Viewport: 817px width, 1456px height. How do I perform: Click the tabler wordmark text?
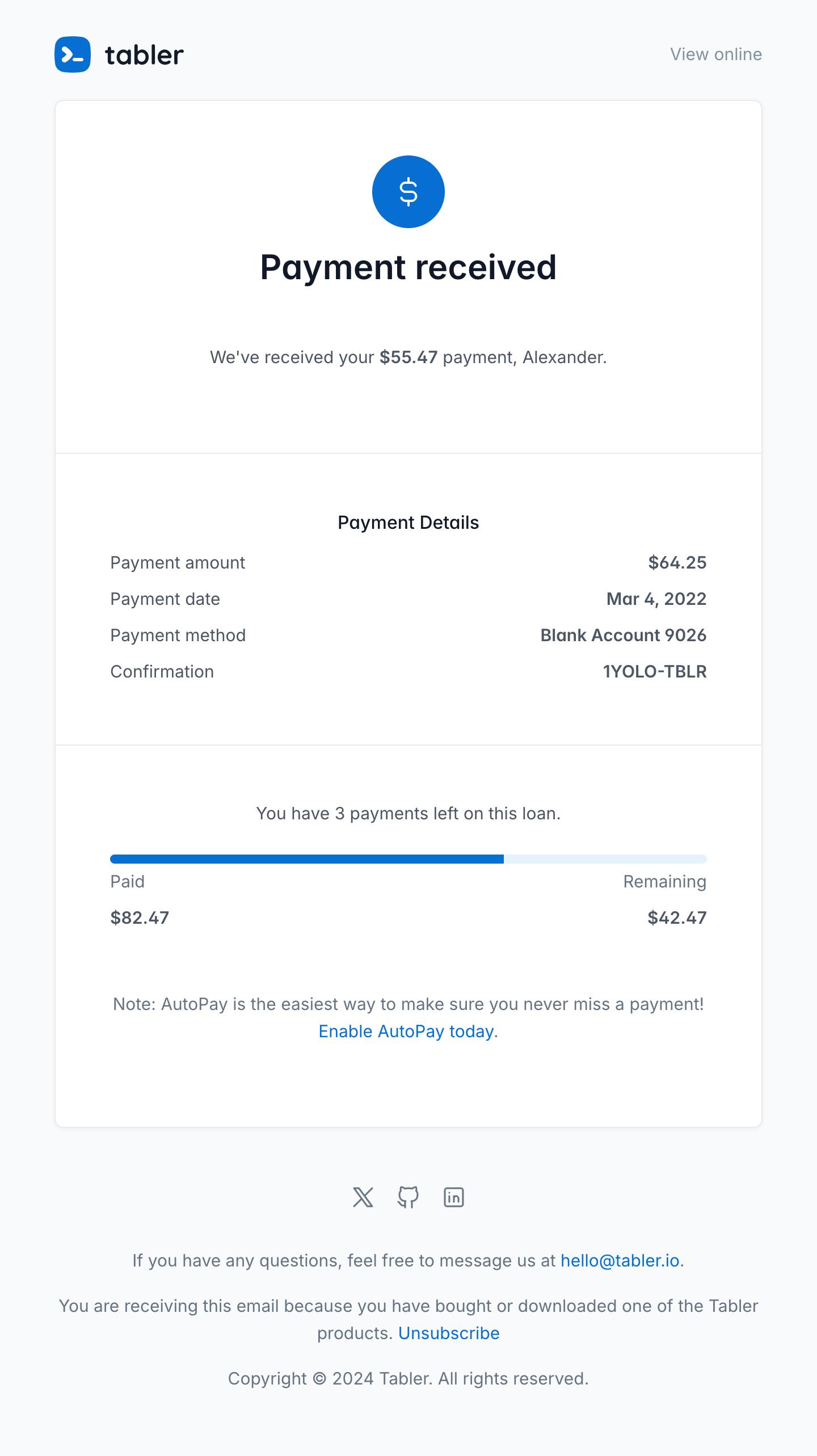(145, 55)
